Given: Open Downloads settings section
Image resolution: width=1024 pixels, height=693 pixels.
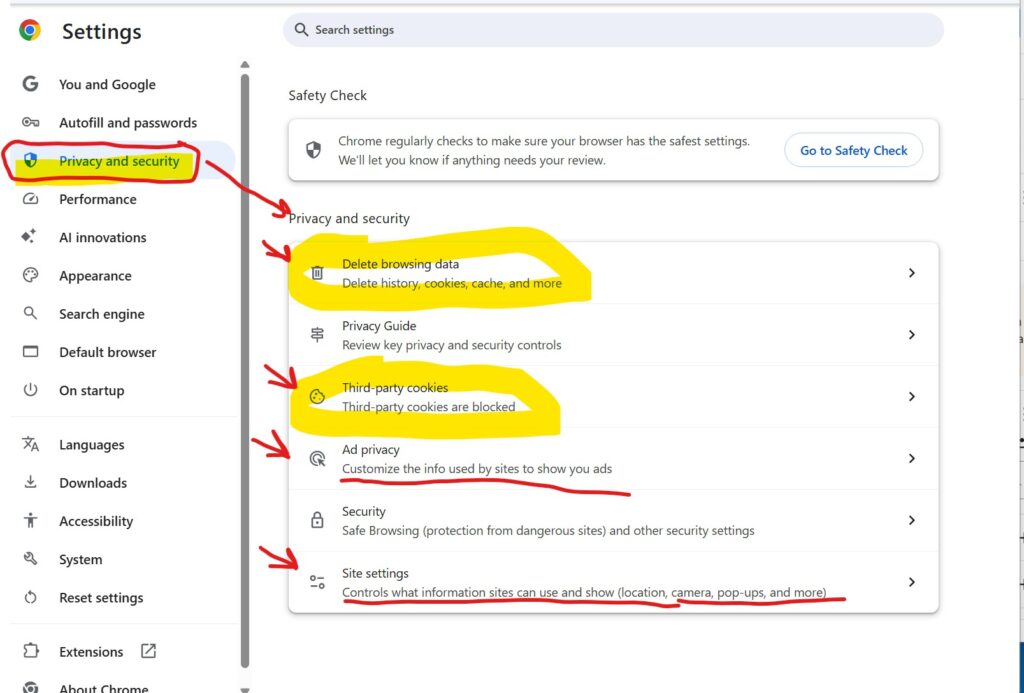Looking at the screenshot, I should pos(93,483).
